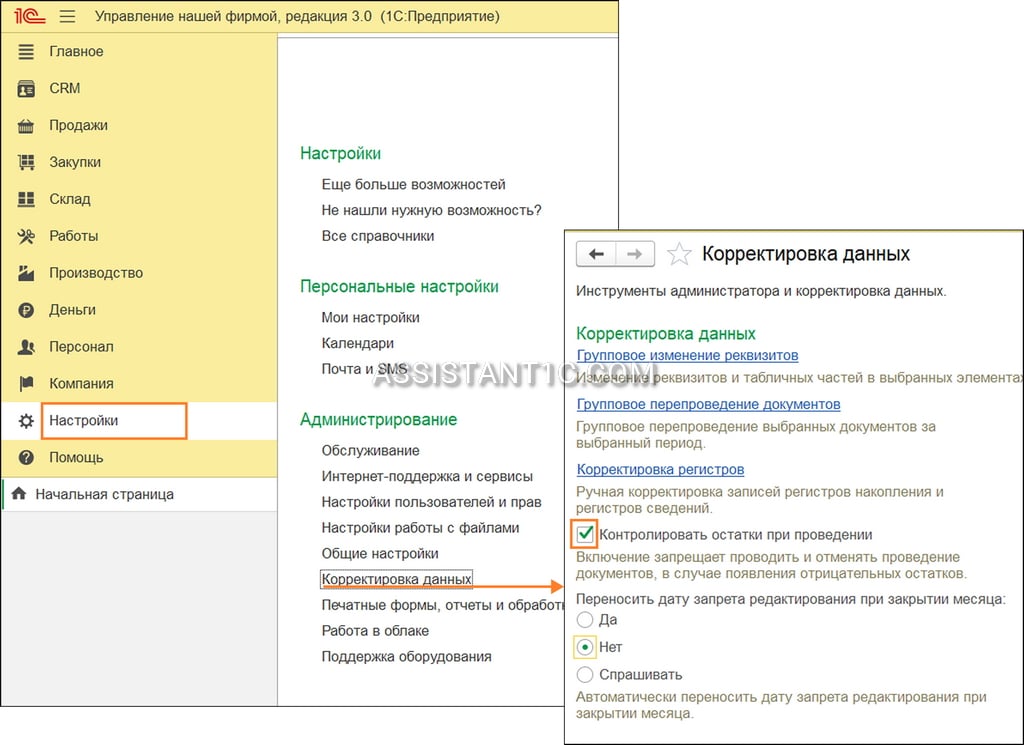
Task: Toggle Контролировать остатки при проведении checkbox
Action: (x=584, y=535)
